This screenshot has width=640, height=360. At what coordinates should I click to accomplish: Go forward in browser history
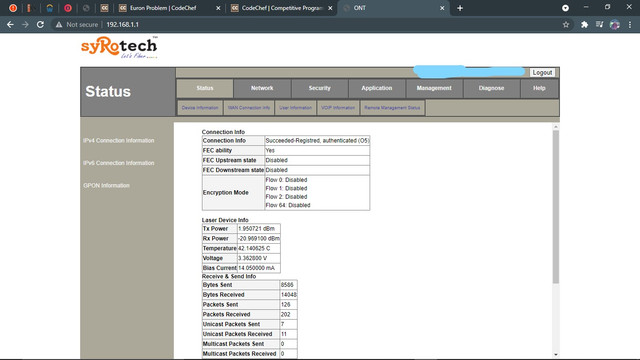pyautogui.click(x=25, y=24)
